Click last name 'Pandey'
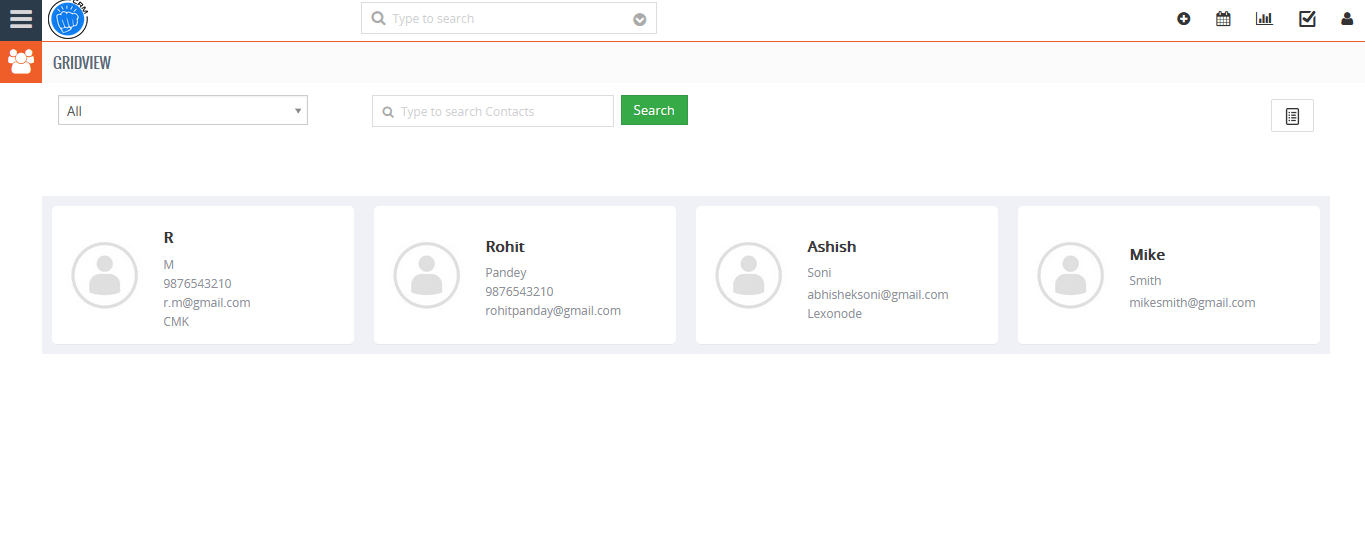Image resolution: width=1365 pixels, height=537 pixels. tap(506, 273)
